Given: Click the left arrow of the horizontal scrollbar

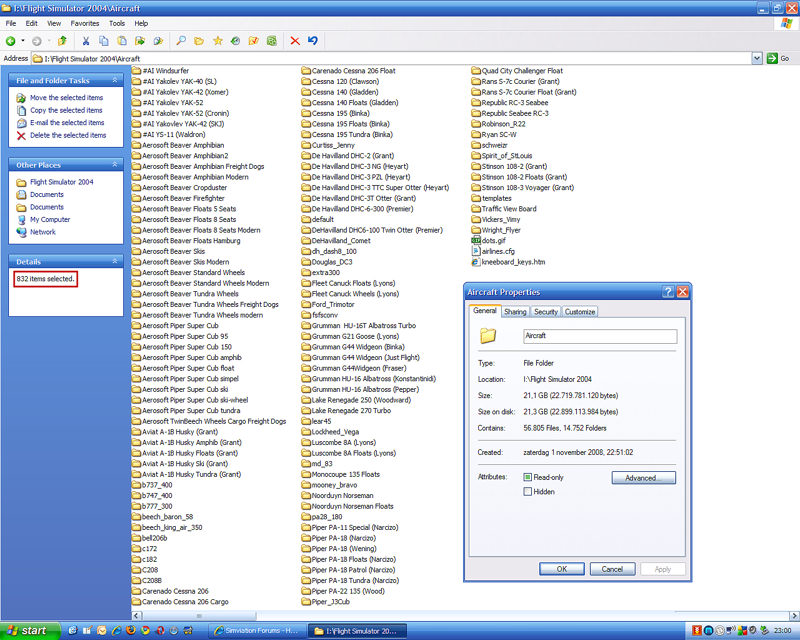Looking at the screenshot, I should 136,616.
